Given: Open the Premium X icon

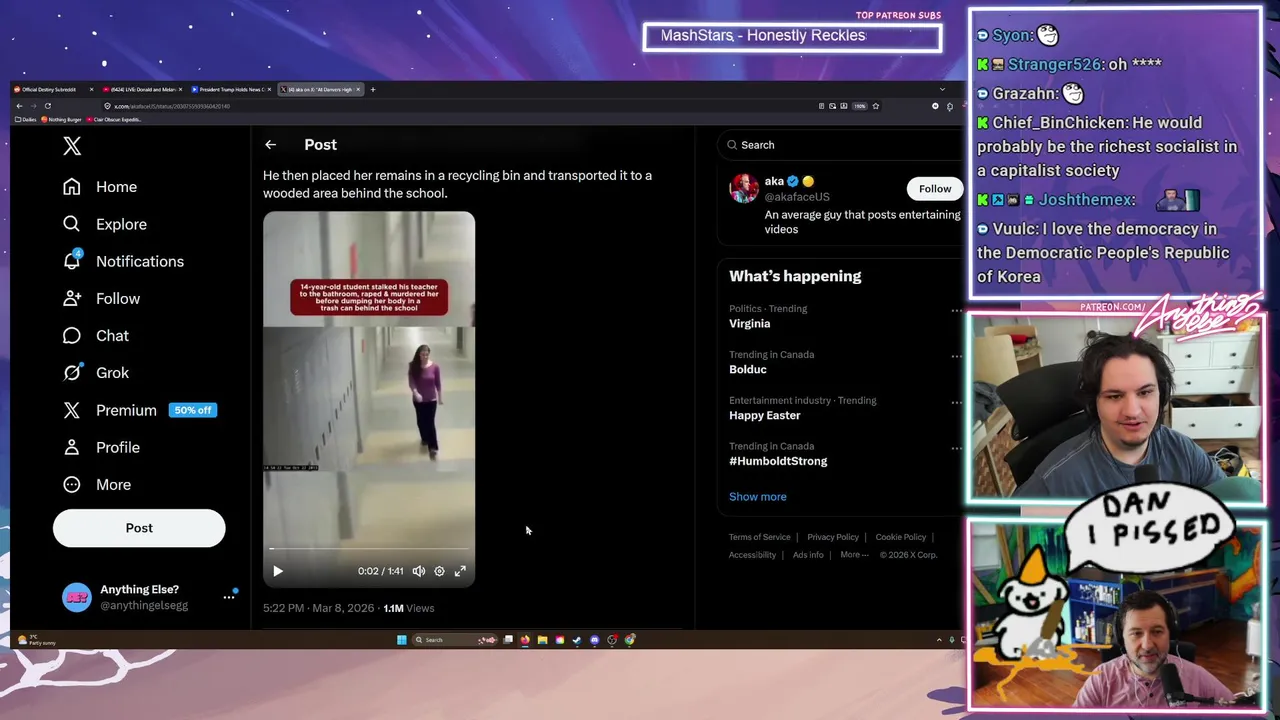Looking at the screenshot, I should [72, 410].
